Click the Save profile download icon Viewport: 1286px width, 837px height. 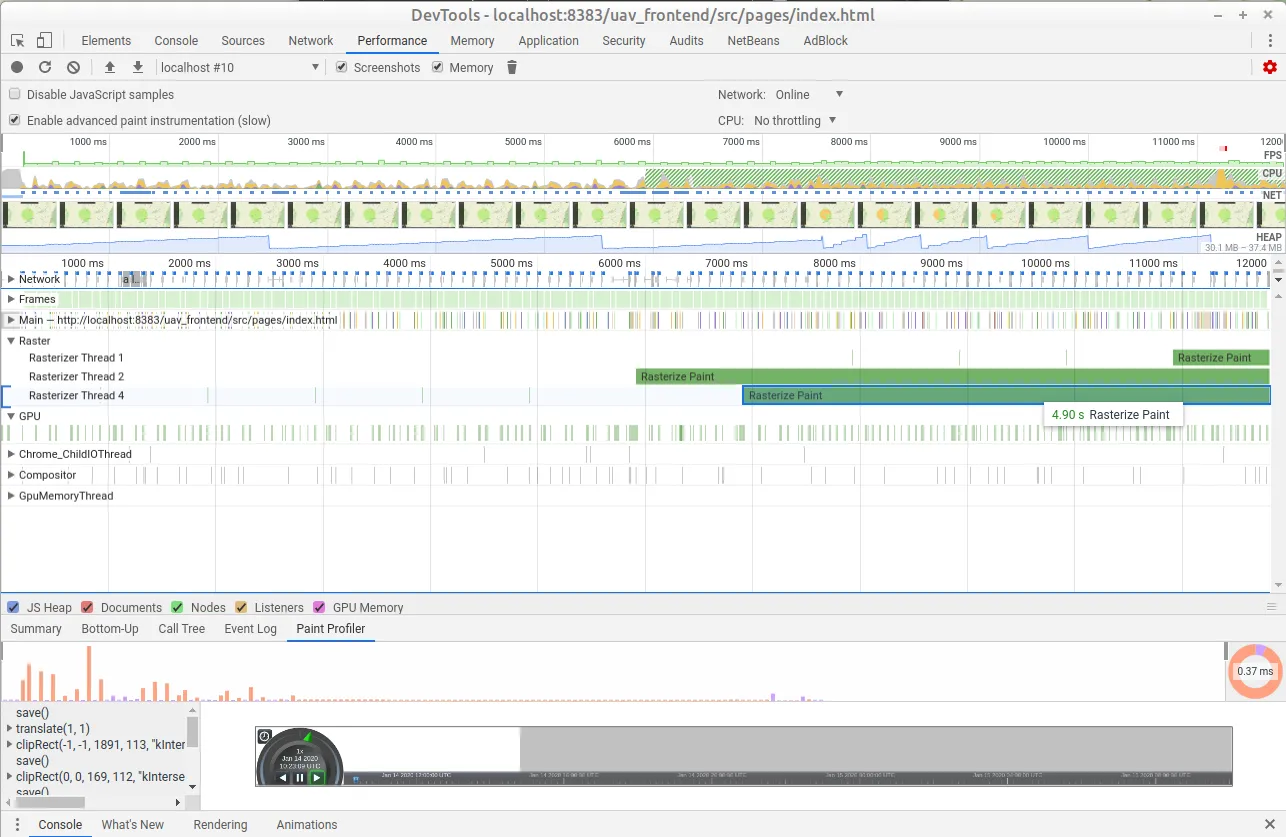(x=138, y=67)
